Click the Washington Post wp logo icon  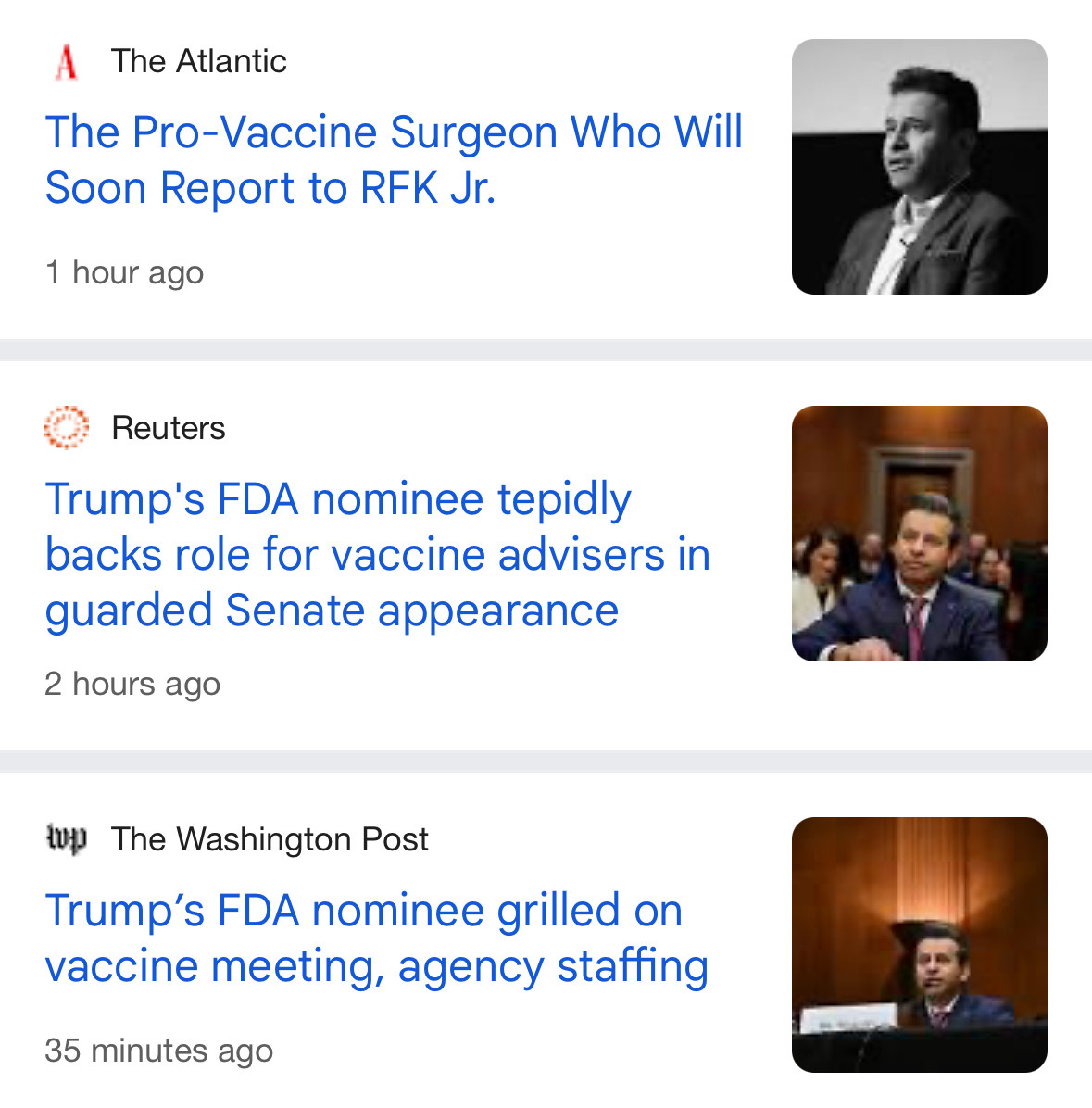[67, 838]
